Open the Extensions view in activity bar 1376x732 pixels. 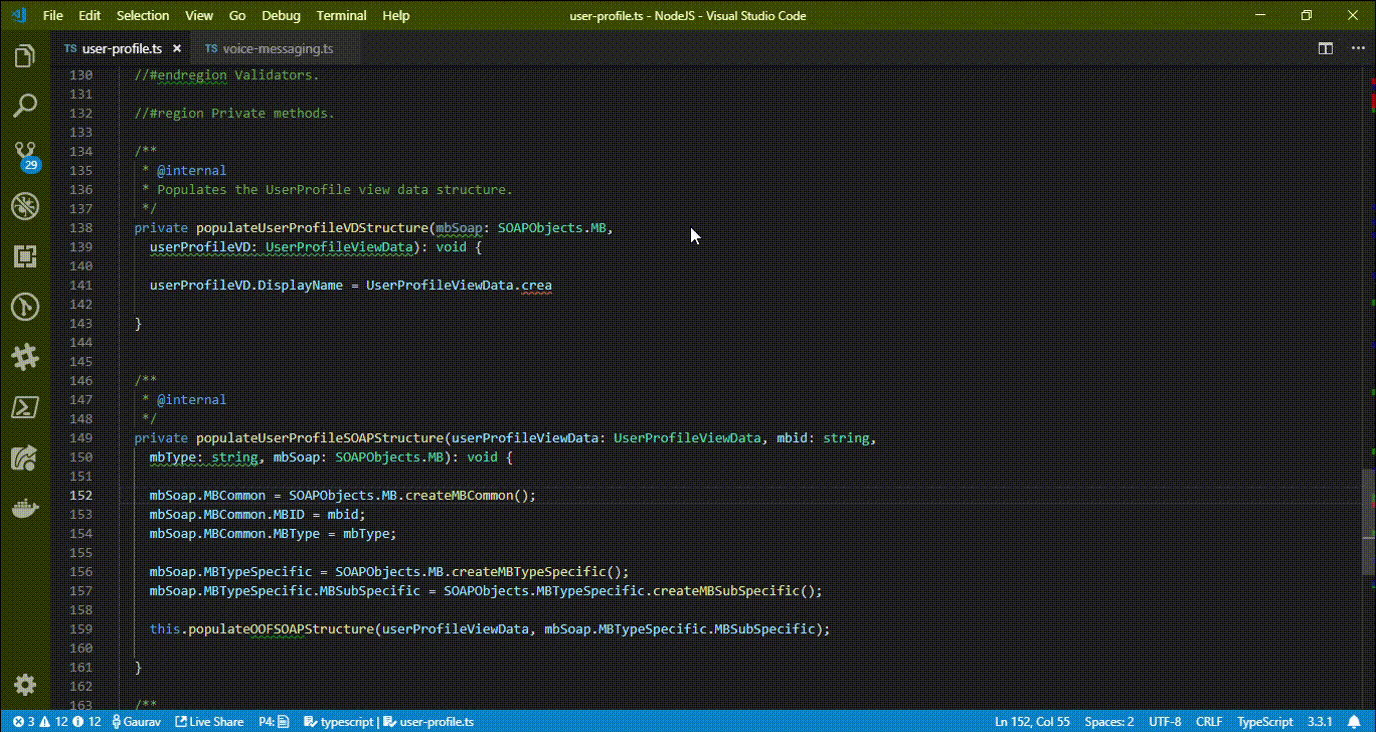(25, 257)
